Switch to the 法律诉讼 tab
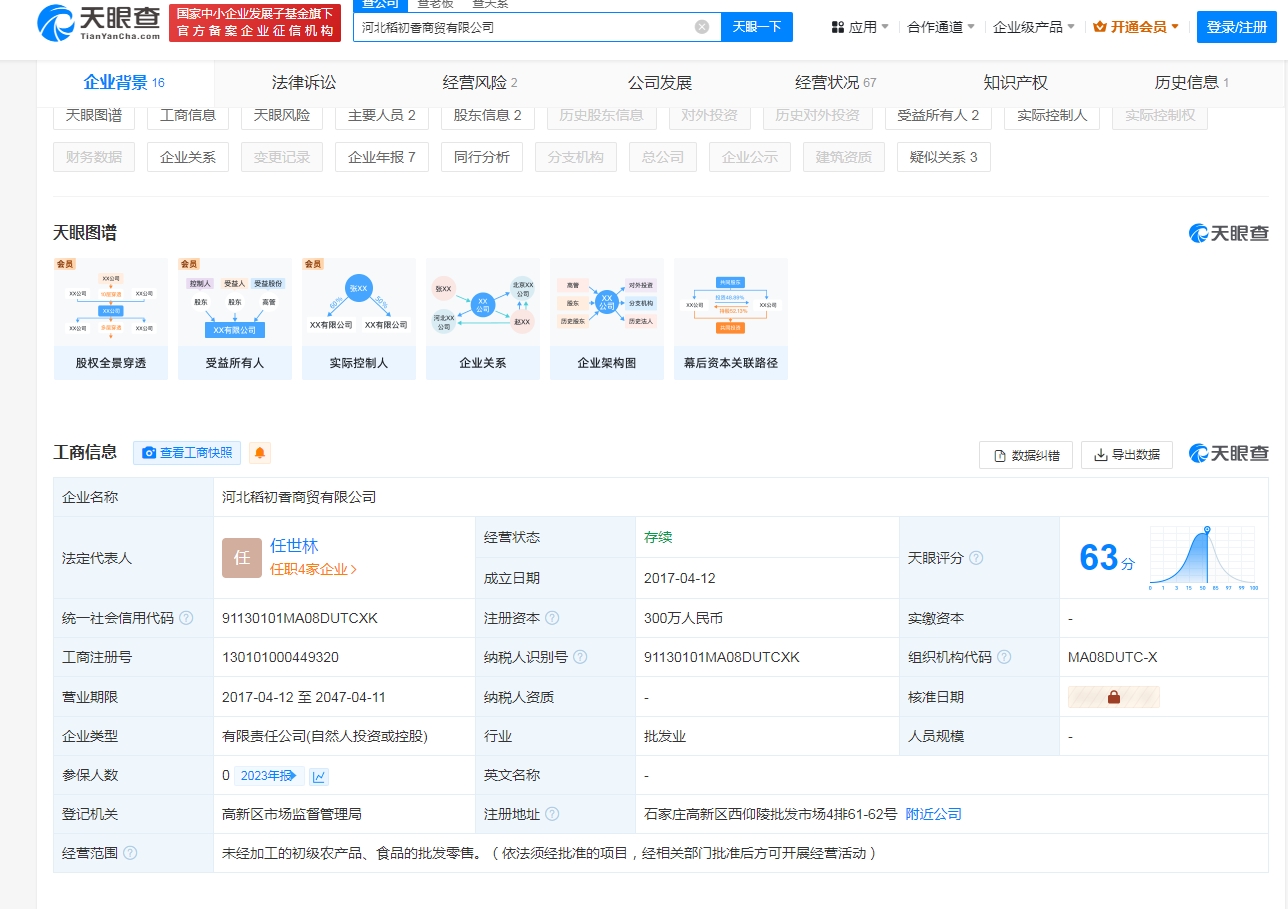 pos(304,83)
